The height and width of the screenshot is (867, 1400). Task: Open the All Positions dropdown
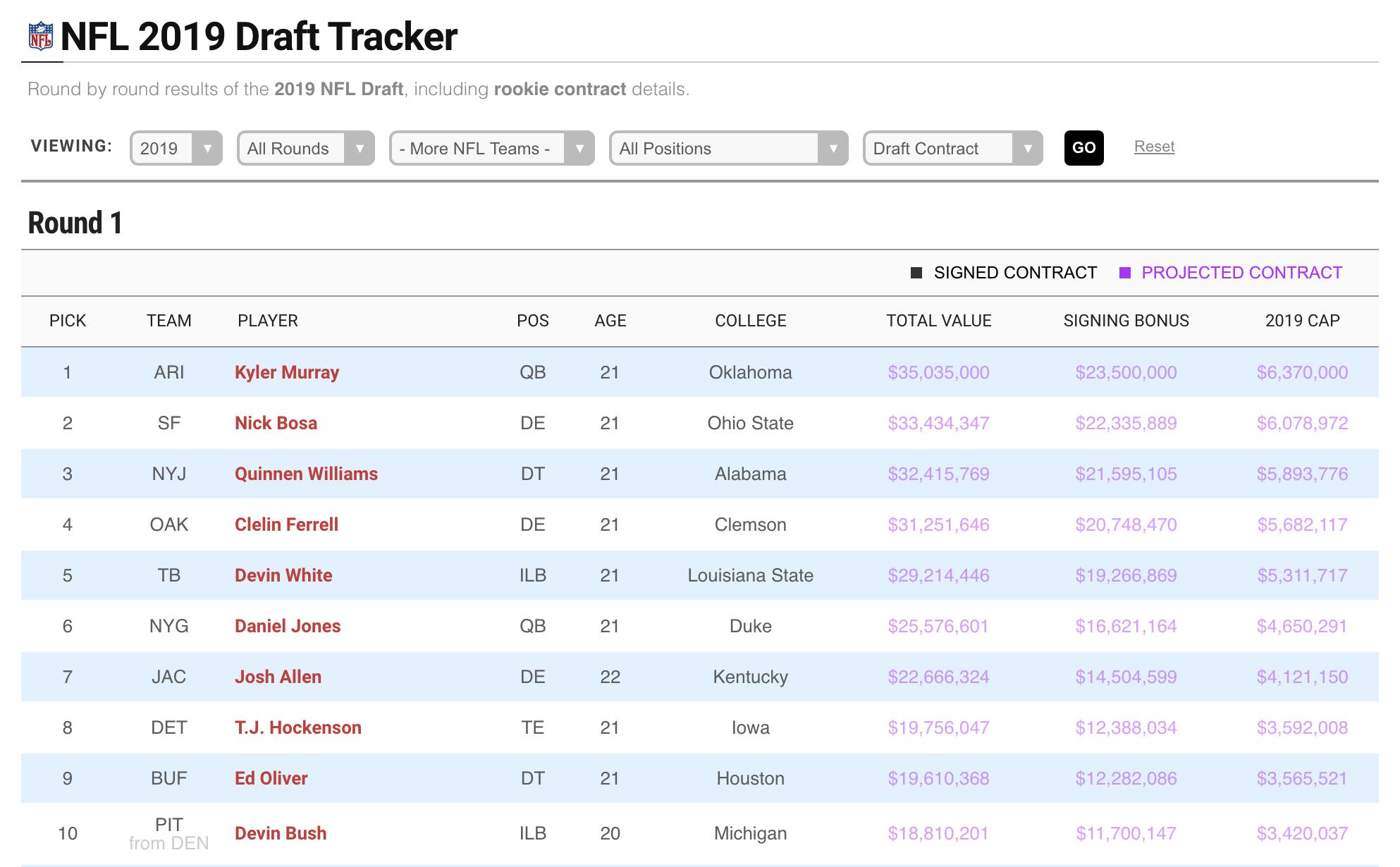(x=729, y=148)
